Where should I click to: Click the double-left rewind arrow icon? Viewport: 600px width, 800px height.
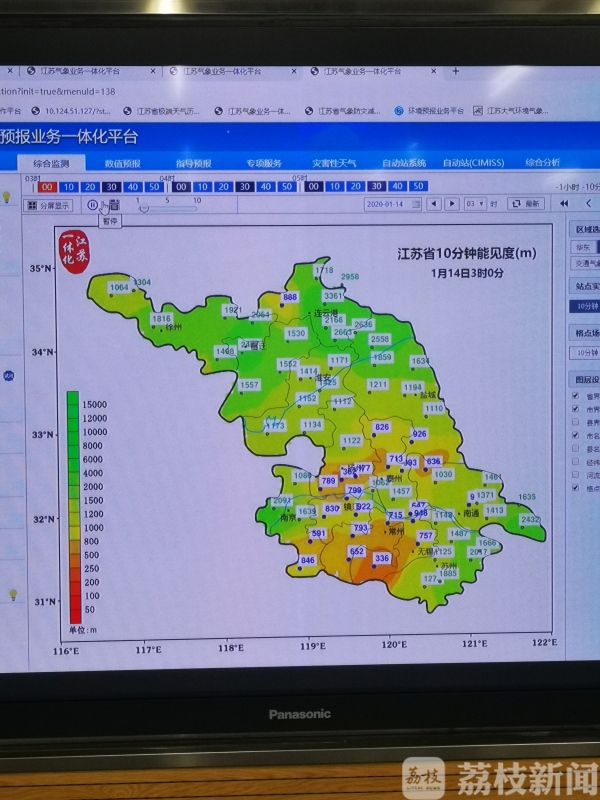tap(564, 204)
